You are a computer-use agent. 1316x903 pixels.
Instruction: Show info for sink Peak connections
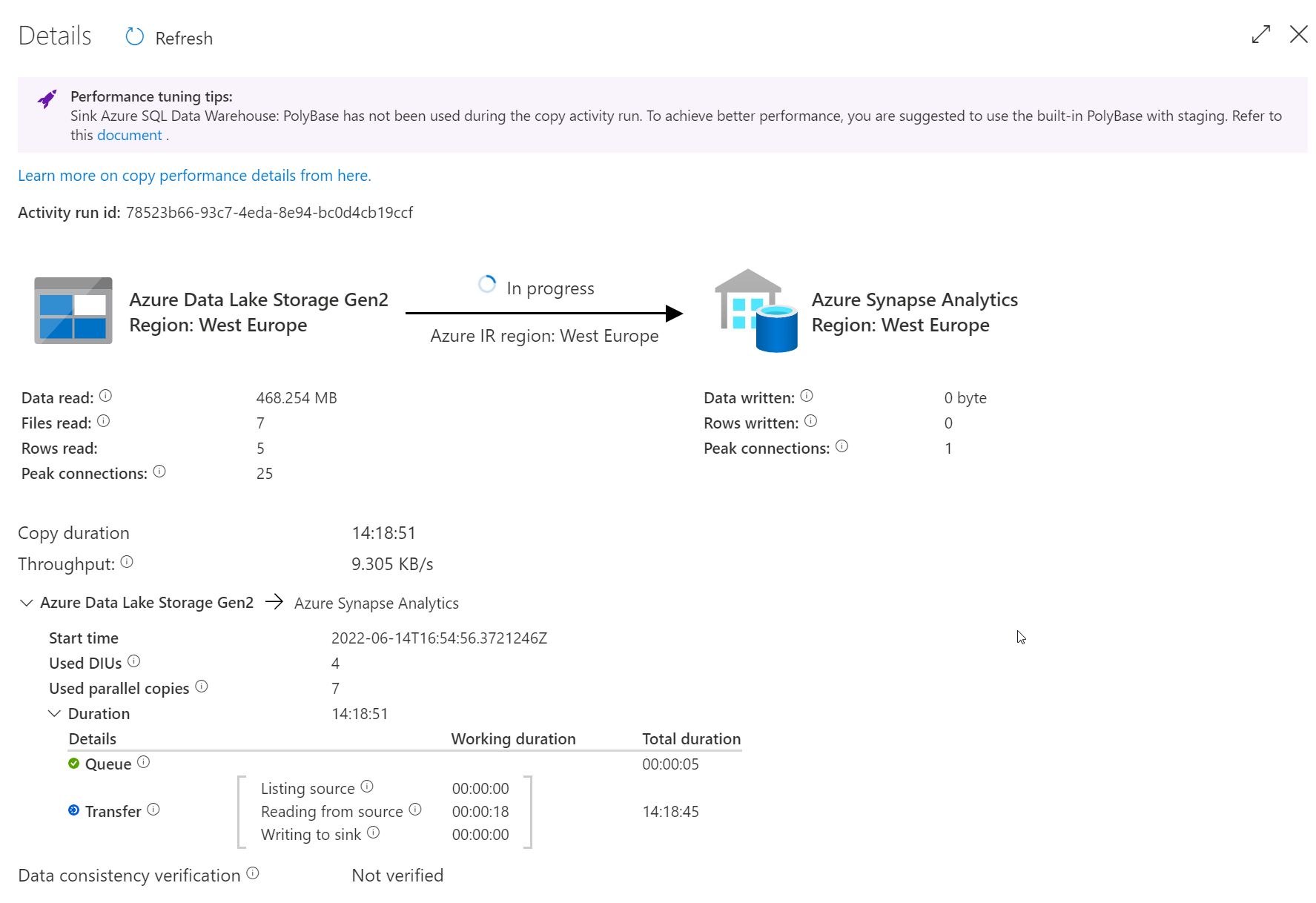[x=841, y=446]
